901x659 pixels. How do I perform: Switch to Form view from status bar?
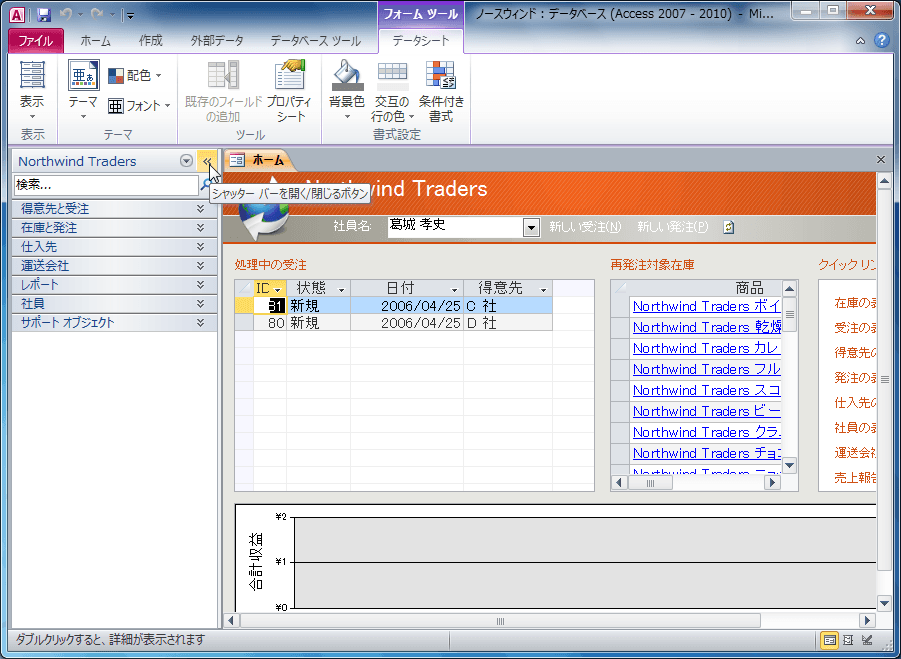pyautogui.click(x=829, y=640)
